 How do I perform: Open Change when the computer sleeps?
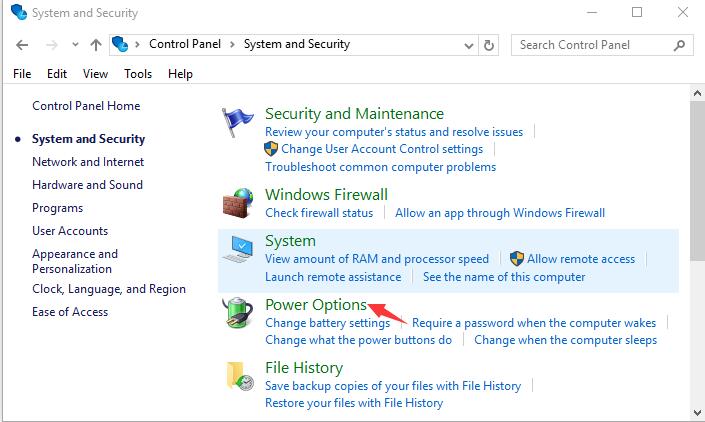565,340
